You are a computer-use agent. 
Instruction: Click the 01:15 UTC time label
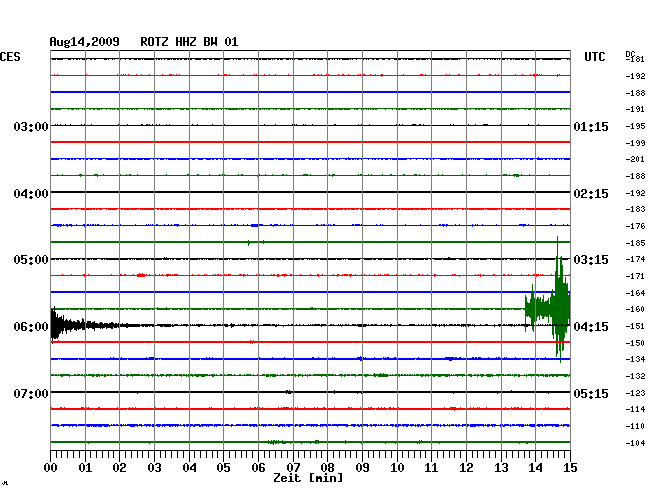pyautogui.click(x=591, y=126)
